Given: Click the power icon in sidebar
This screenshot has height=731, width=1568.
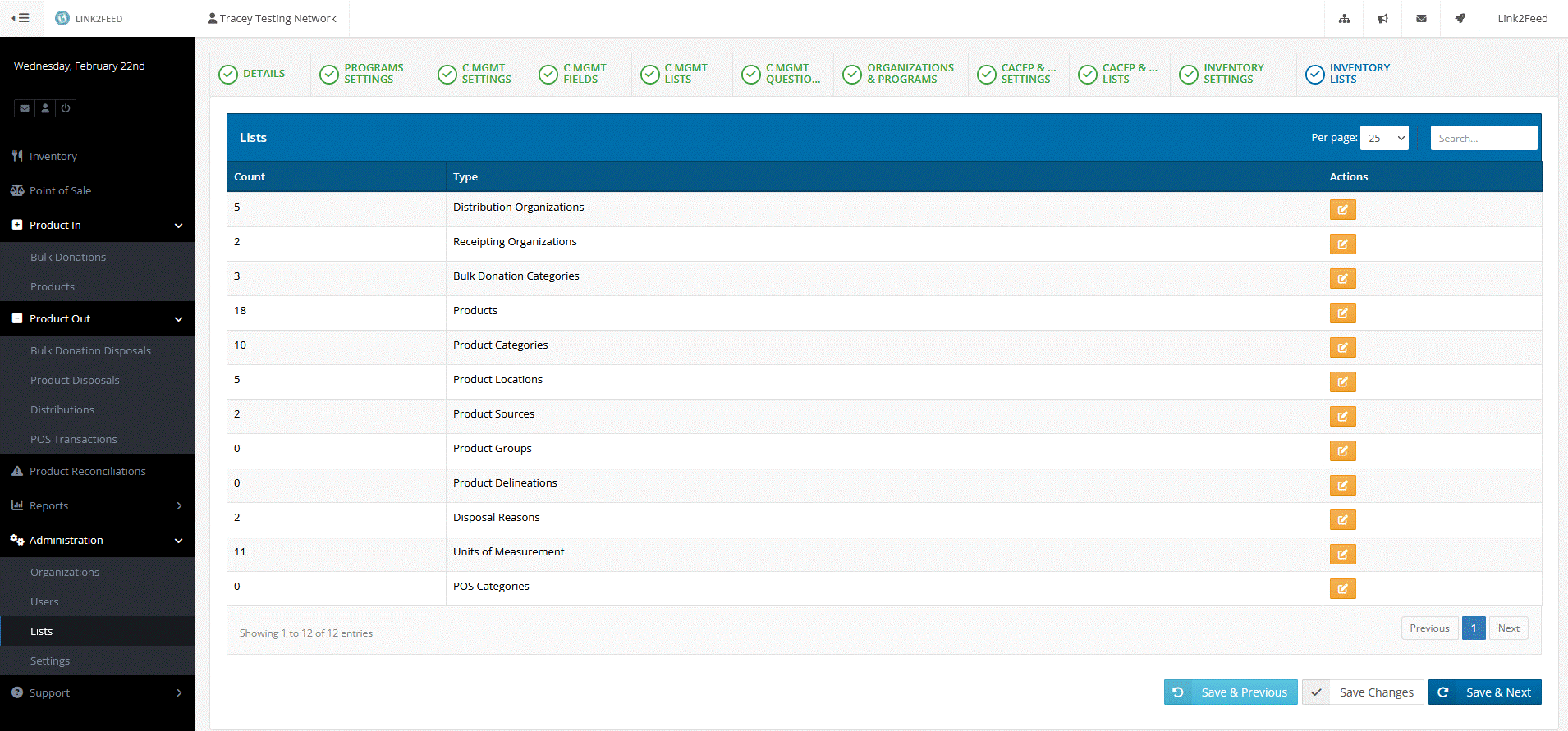Looking at the screenshot, I should coord(66,108).
